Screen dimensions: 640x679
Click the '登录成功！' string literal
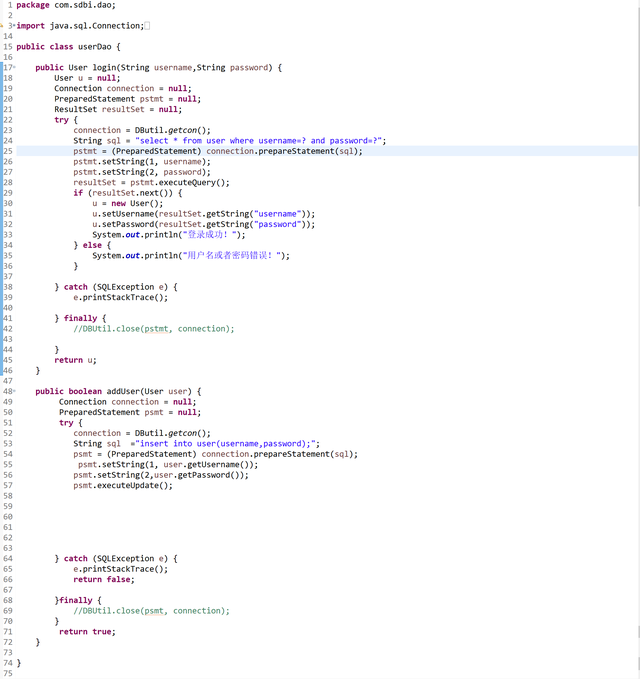pos(210,235)
